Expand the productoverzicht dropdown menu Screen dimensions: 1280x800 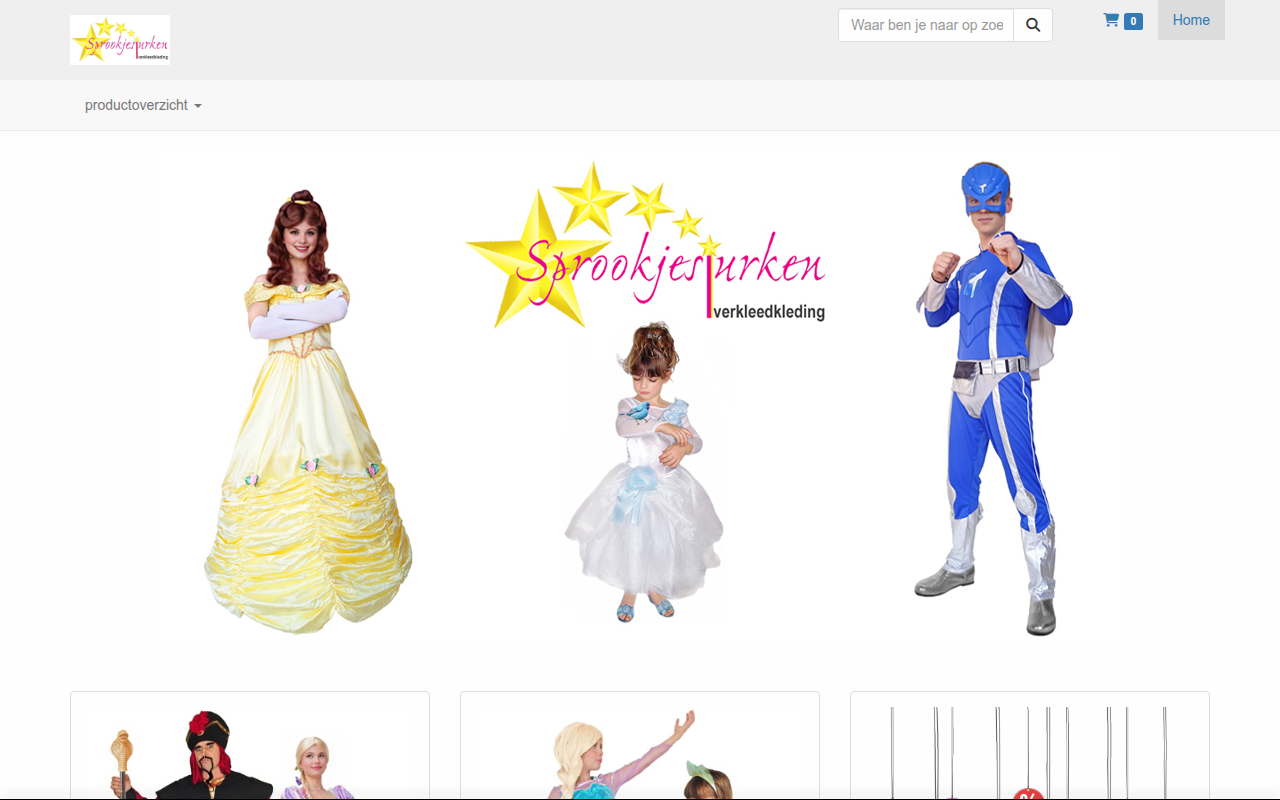coord(143,105)
